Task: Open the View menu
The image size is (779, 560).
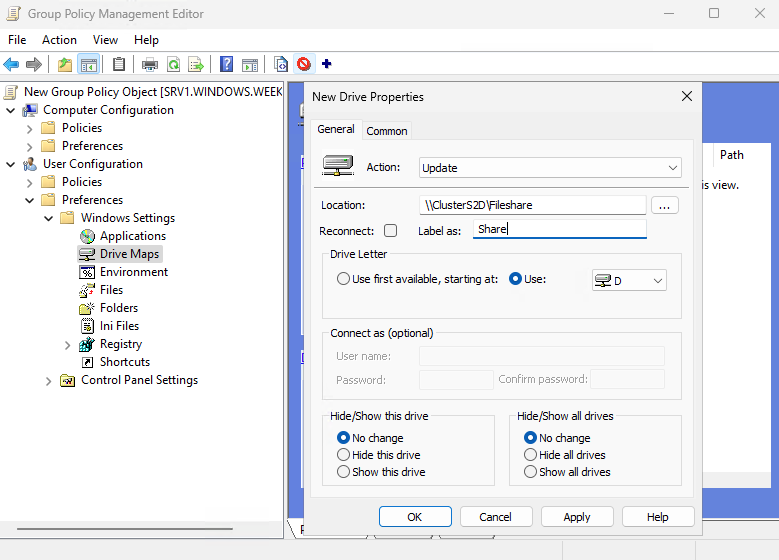Action: pos(105,40)
